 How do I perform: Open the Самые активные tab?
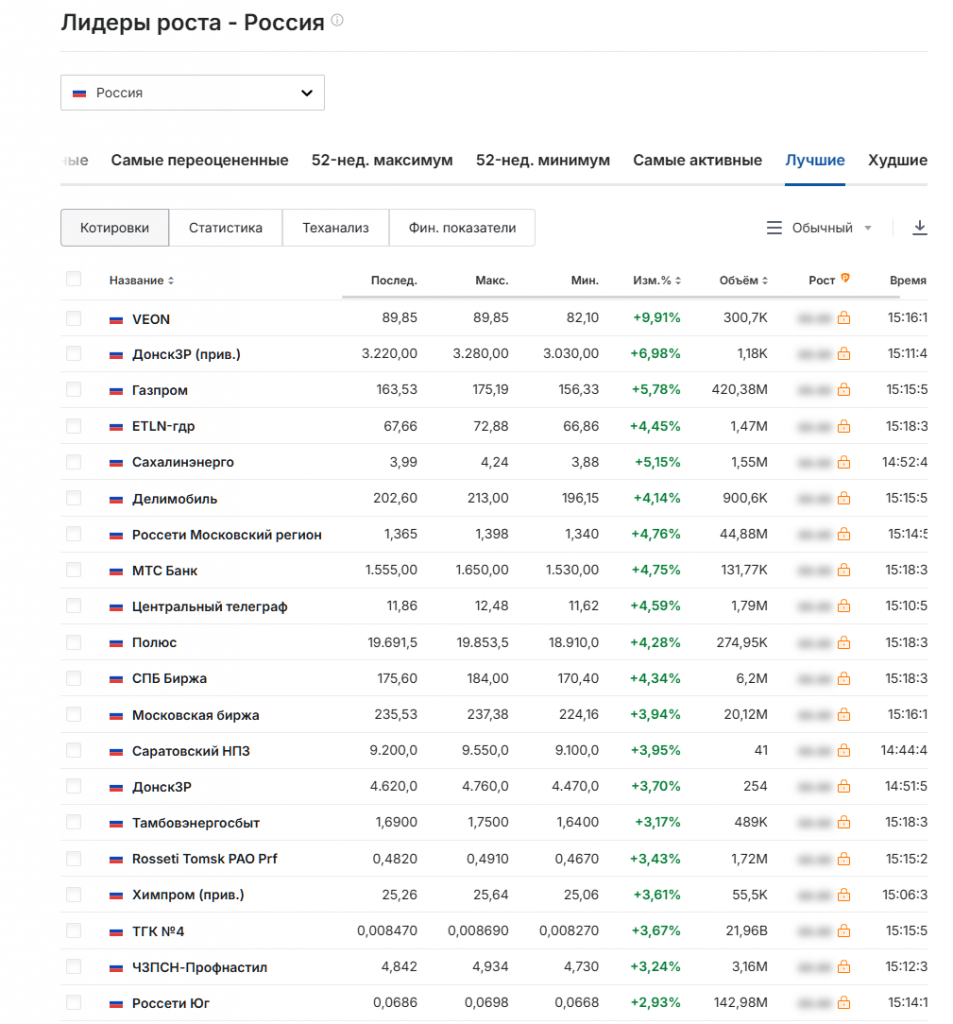click(697, 160)
